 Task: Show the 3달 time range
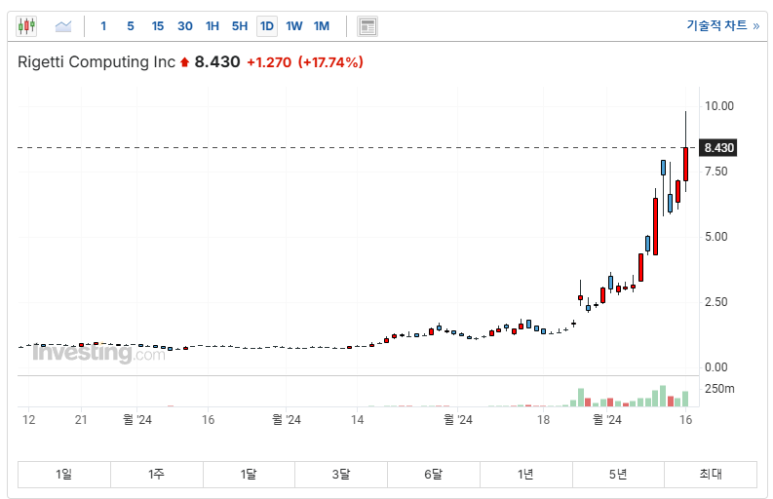341,474
